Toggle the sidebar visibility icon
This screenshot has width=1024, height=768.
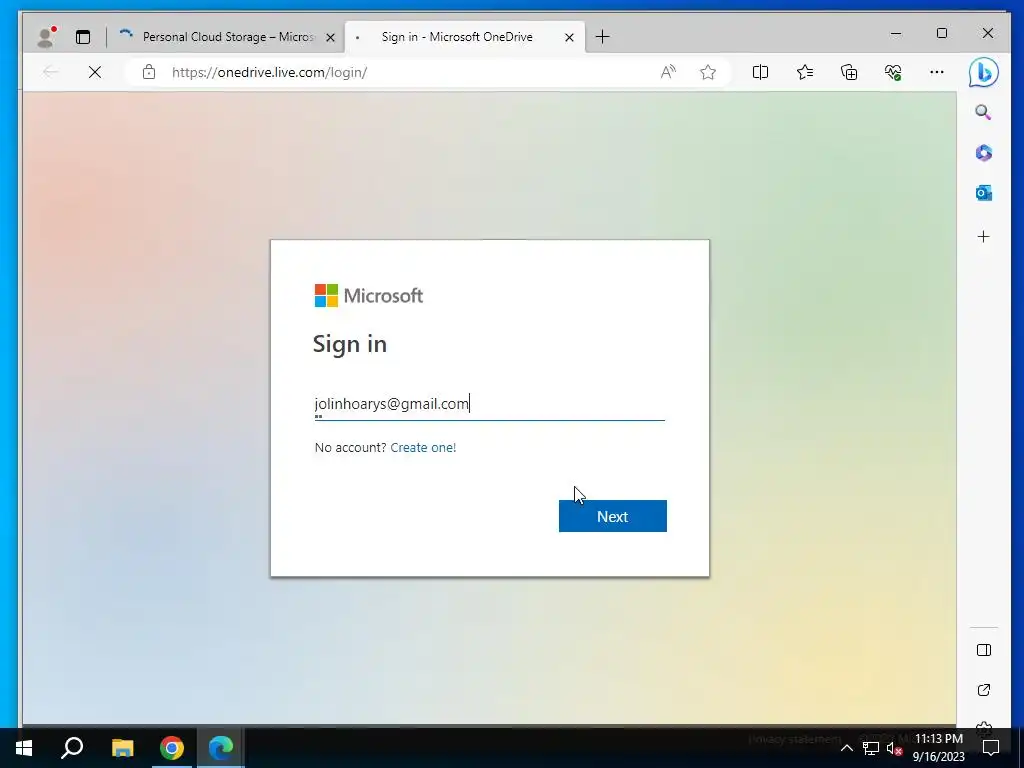pyautogui.click(x=984, y=650)
